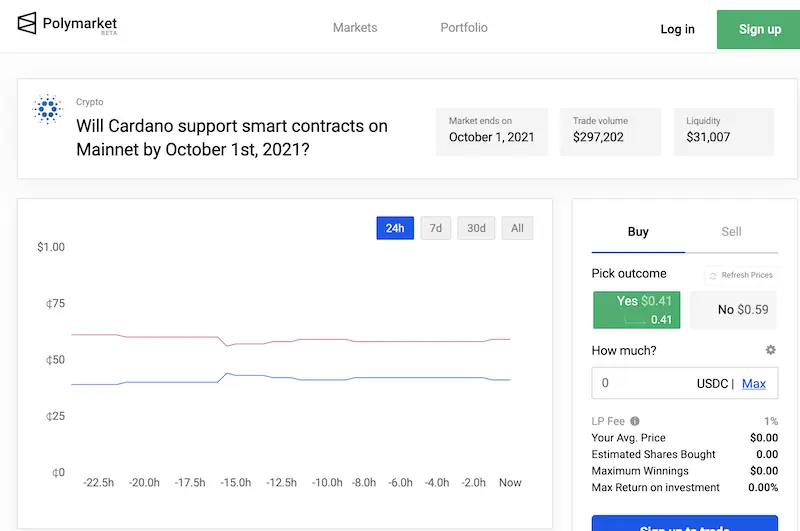Click the Liquidity $31,007 box

723,132
